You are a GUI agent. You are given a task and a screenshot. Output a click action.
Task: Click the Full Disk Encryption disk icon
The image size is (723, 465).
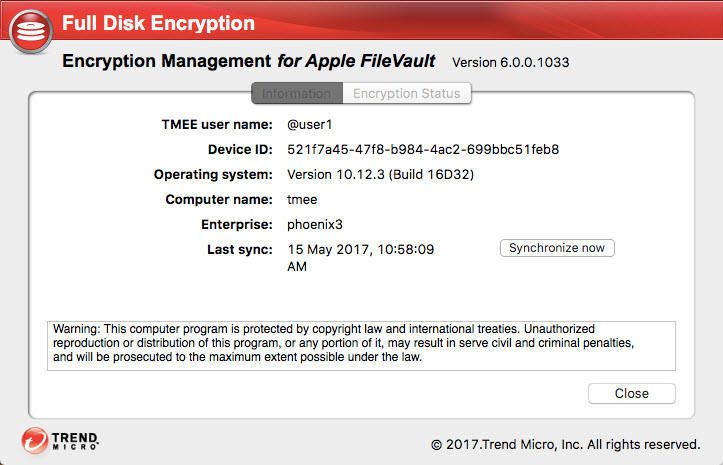click(31, 31)
